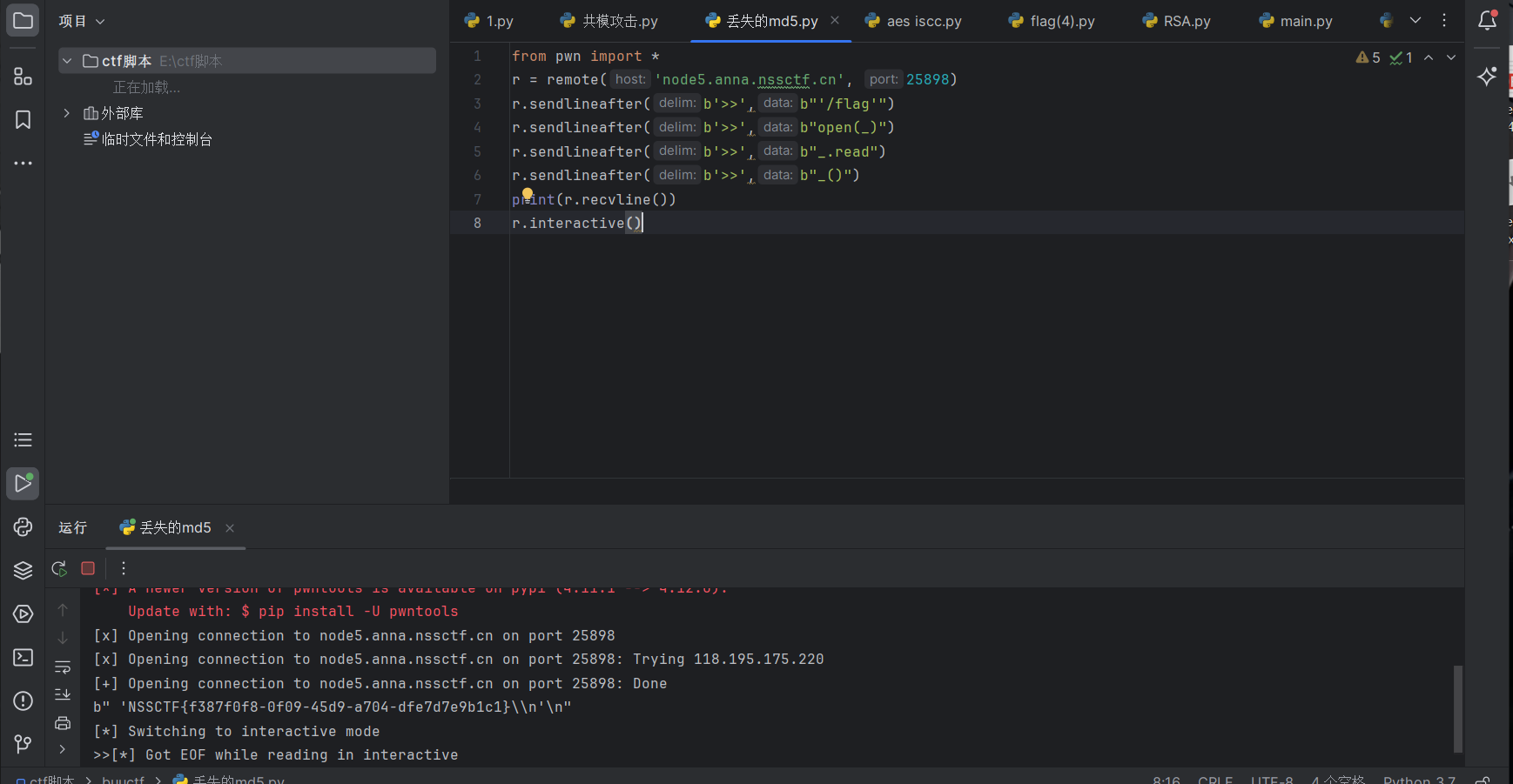Click the buuctf breadcrumb
The height and width of the screenshot is (784, 1513).
(x=123, y=780)
